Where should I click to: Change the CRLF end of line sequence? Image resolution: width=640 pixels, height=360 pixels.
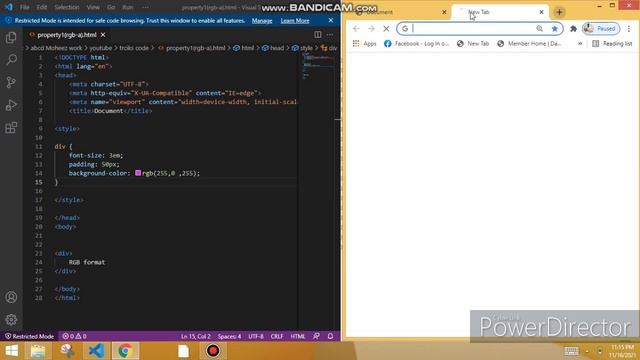pyautogui.click(x=277, y=336)
